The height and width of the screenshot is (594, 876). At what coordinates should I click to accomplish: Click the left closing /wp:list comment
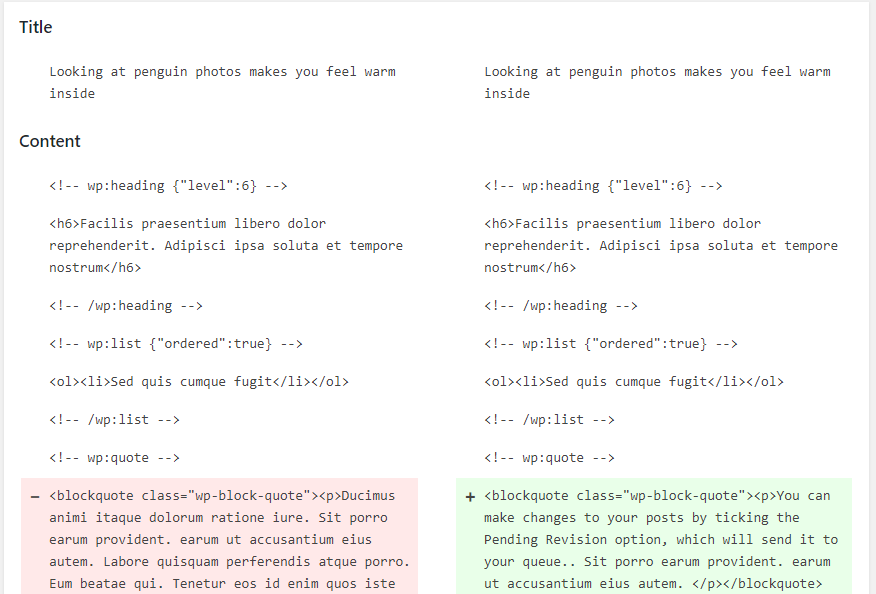(x=114, y=420)
